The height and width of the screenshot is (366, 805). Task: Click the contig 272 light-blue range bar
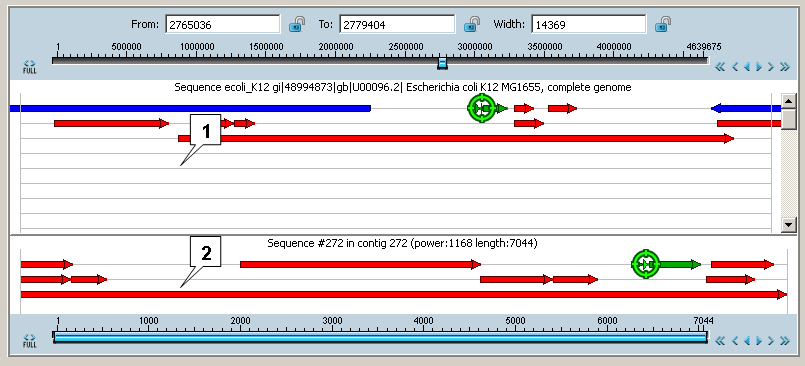click(380, 337)
